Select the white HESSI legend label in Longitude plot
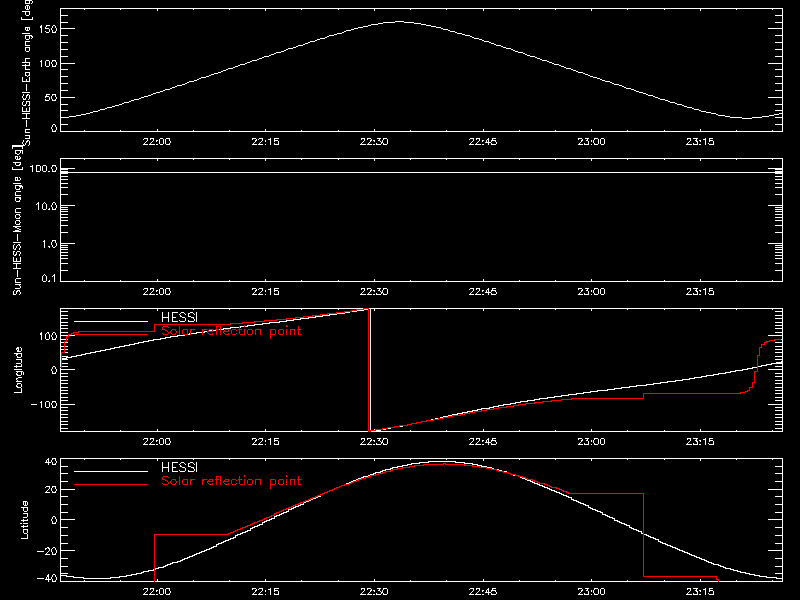This screenshot has width=800, height=600. tap(179, 317)
